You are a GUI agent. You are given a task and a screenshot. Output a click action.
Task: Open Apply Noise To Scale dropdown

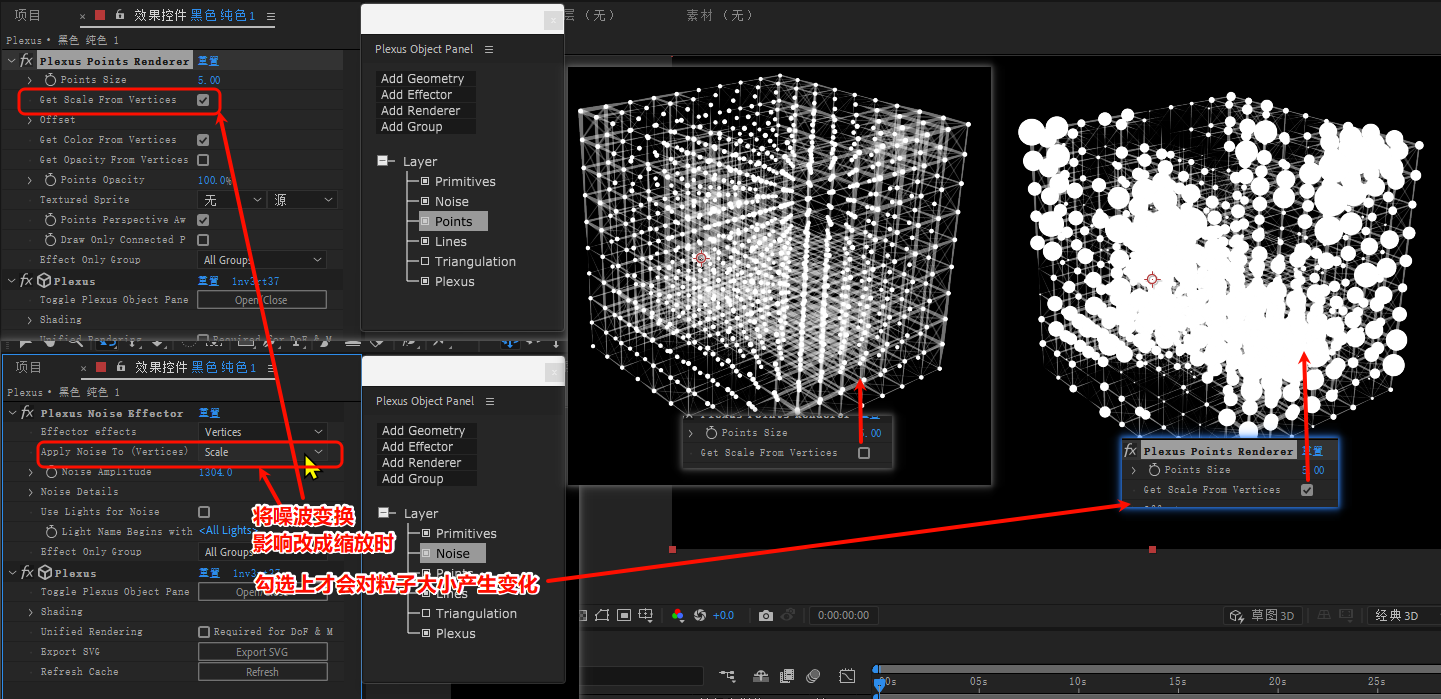click(x=262, y=452)
